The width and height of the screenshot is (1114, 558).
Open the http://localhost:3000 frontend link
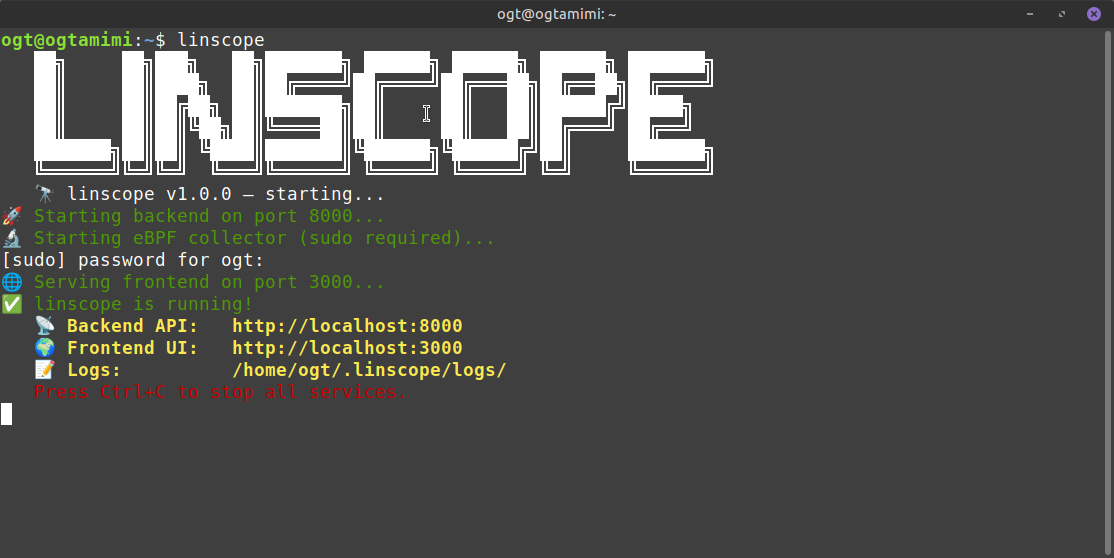point(347,348)
